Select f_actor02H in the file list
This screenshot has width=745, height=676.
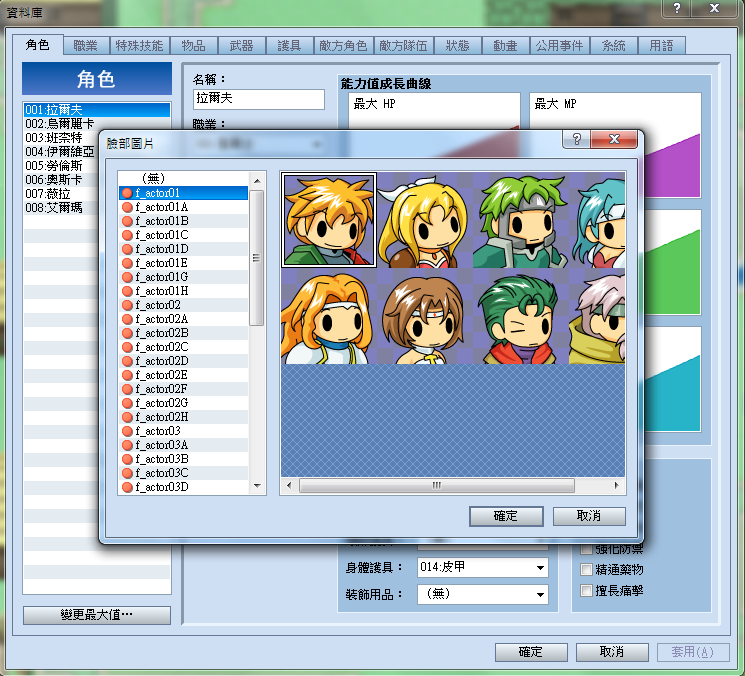[x=183, y=417]
